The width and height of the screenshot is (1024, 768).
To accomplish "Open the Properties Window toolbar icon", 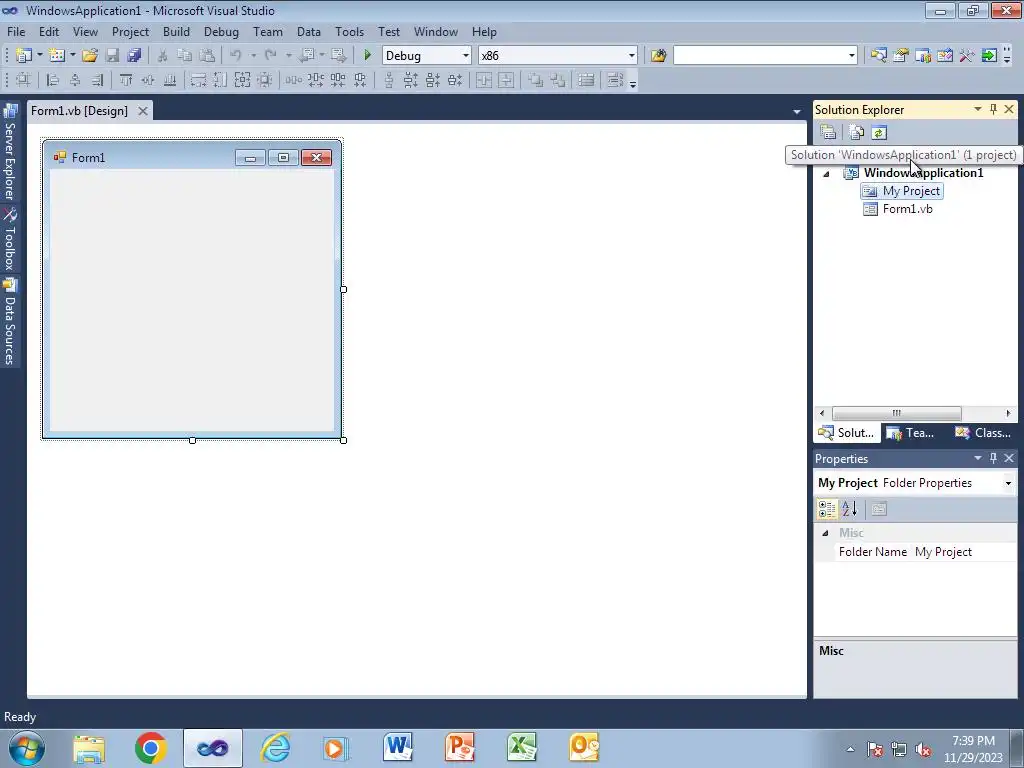I will 901,56.
